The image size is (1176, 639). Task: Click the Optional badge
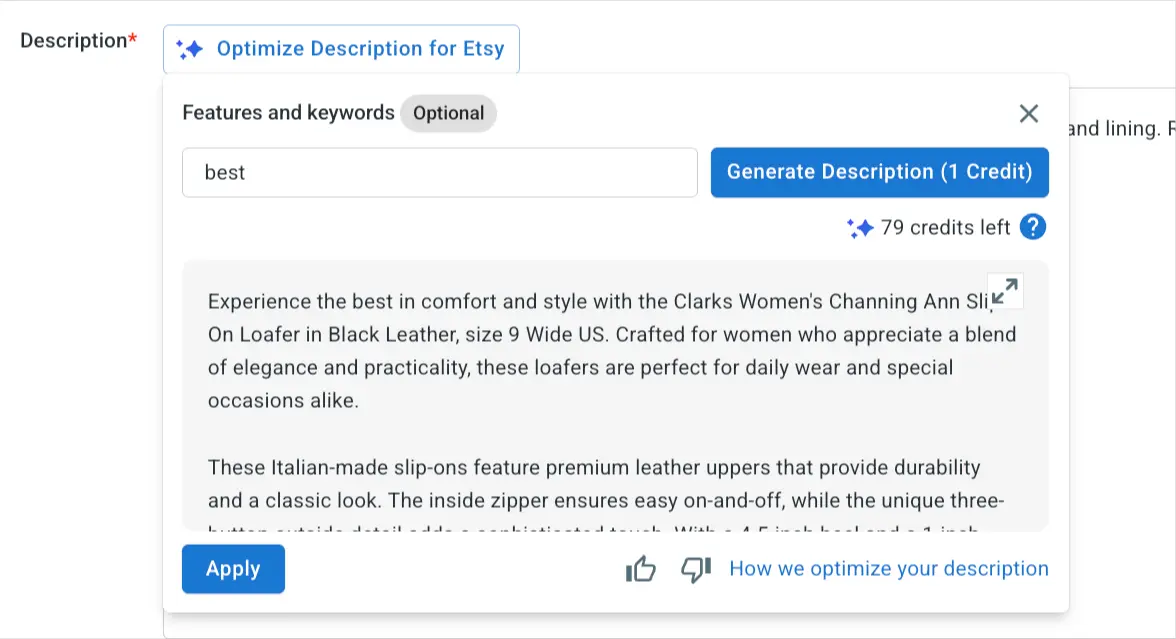(448, 114)
